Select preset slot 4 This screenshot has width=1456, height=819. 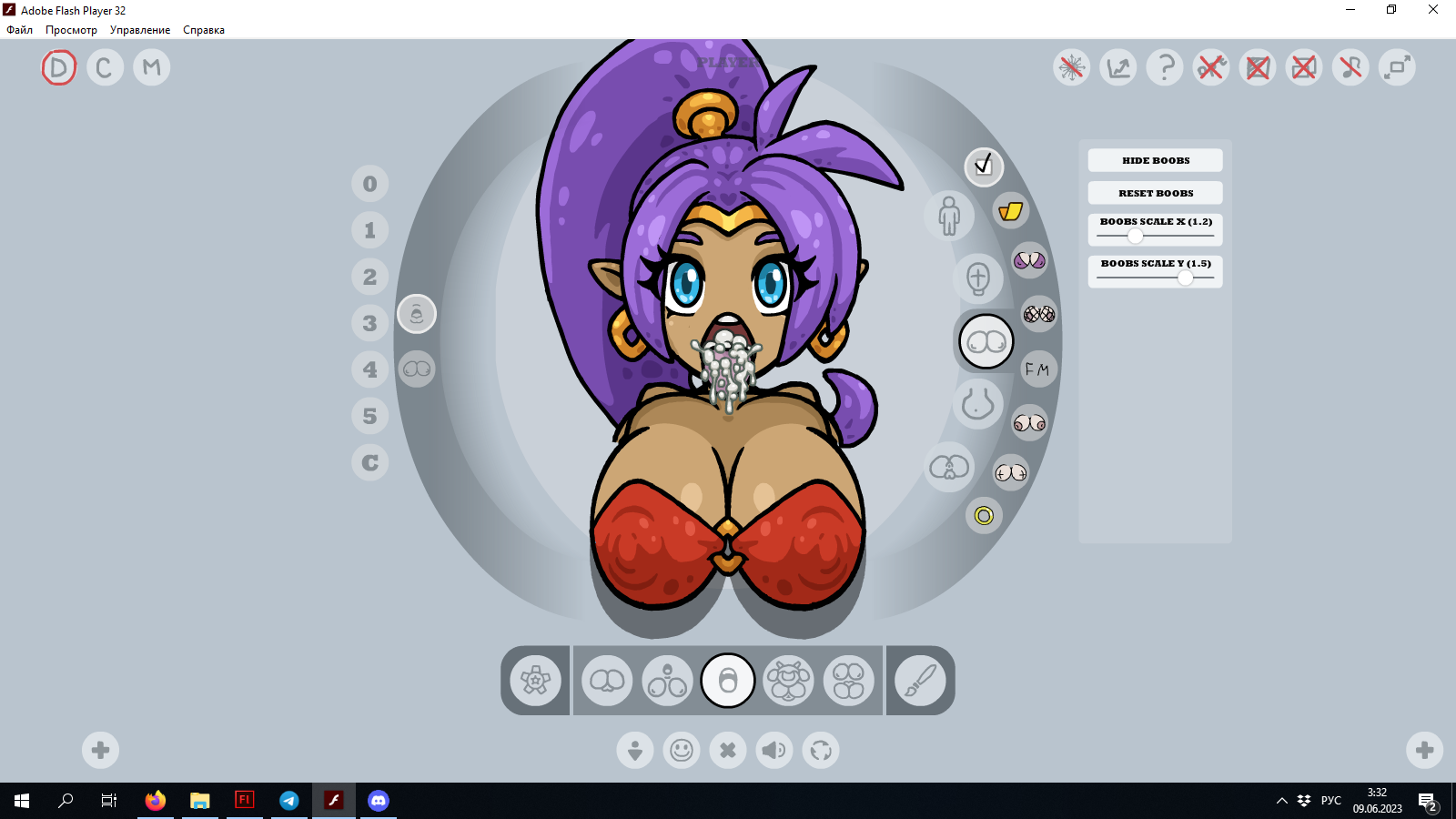(x=370, y=369)
